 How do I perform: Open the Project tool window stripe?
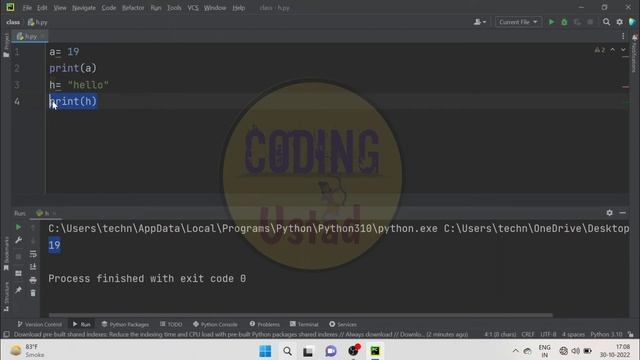click(x=6, y=45)
